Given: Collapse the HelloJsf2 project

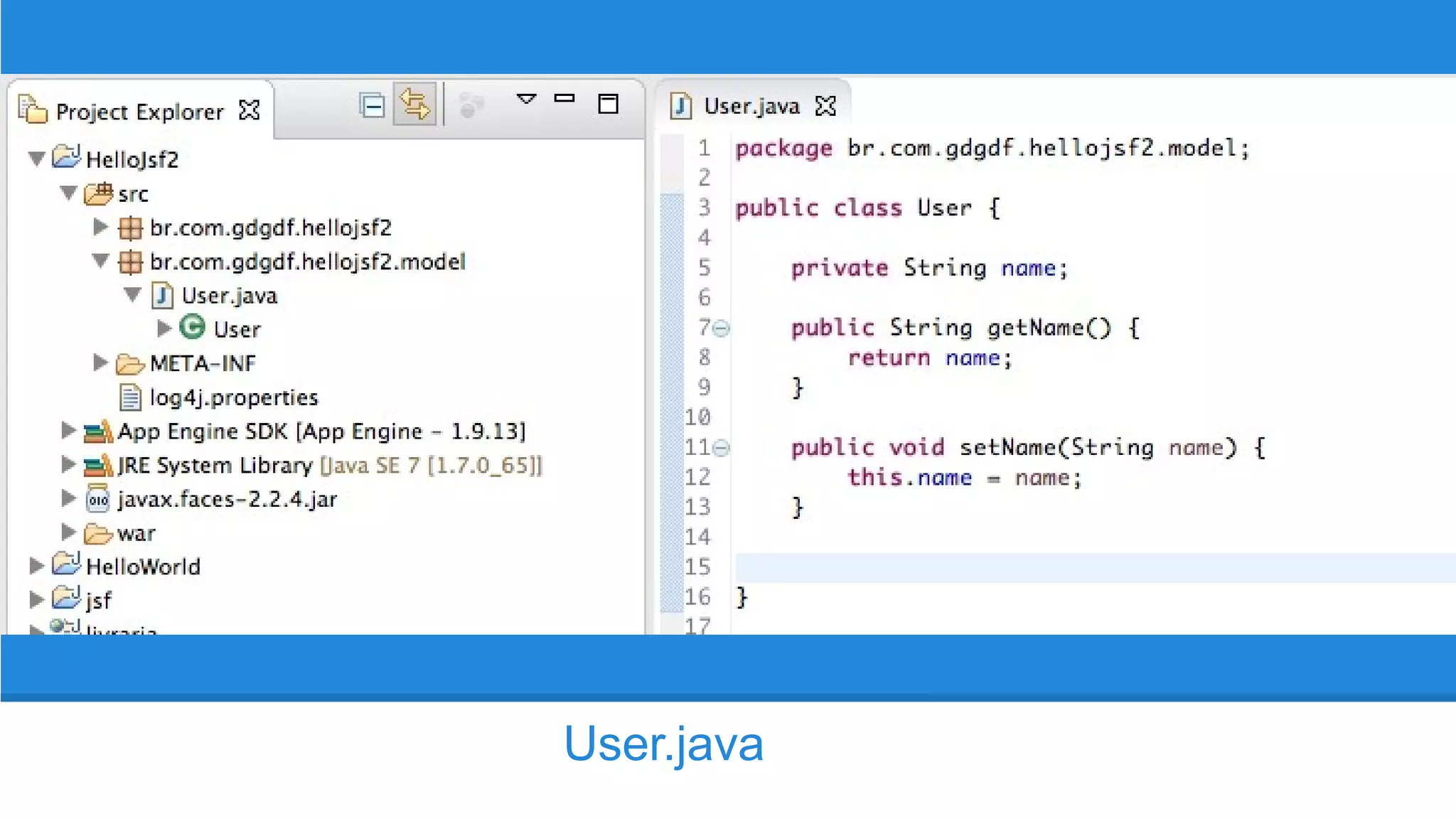Looking at the screenshot, I should pyautogui.click(x=36, y=159).
